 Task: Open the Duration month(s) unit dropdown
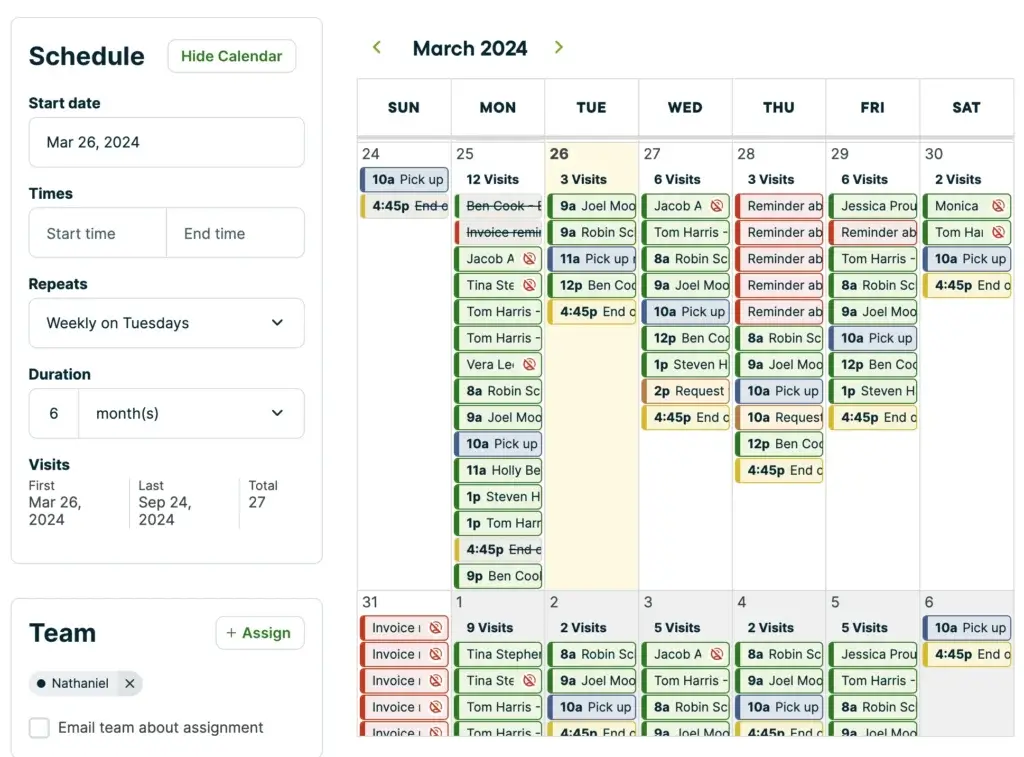pos(191,413)
